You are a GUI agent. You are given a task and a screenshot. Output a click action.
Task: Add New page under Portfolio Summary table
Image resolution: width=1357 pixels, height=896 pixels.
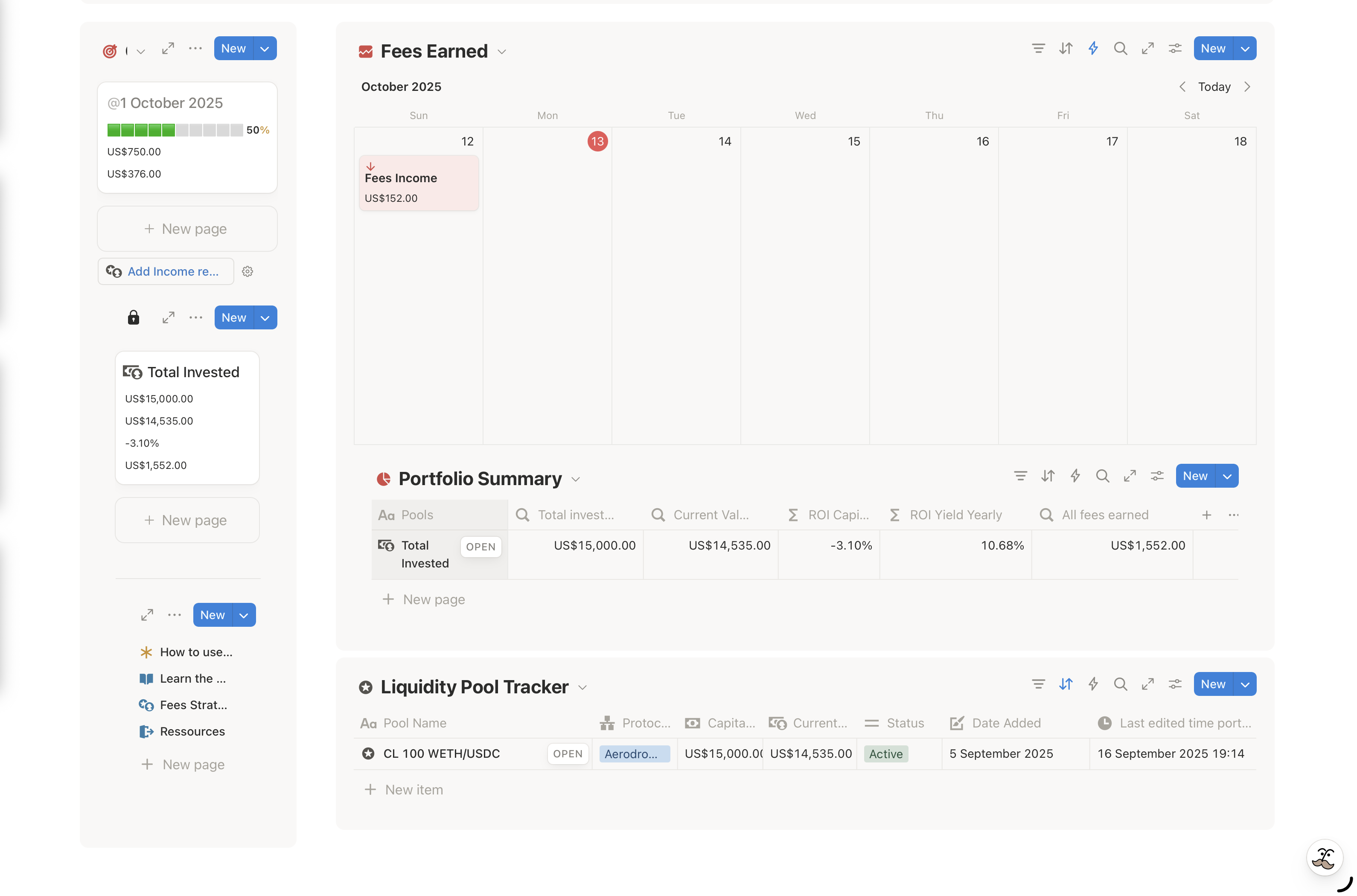pos(423,599)
